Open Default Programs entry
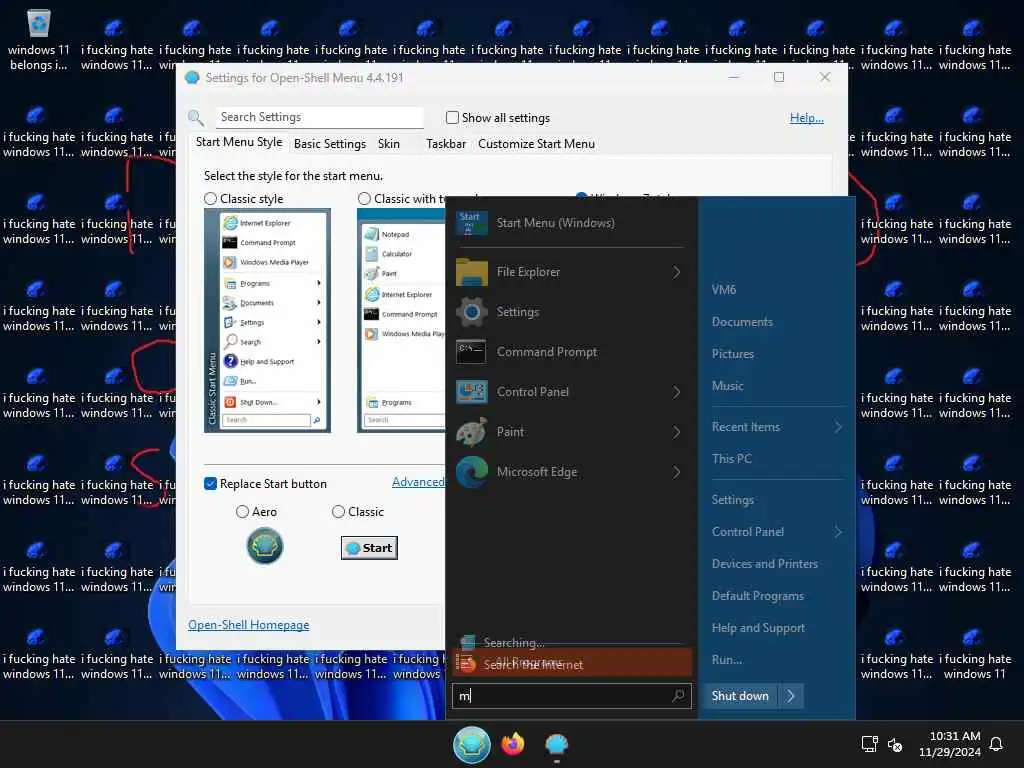The image size is (1024, 768). pos(758,596)
